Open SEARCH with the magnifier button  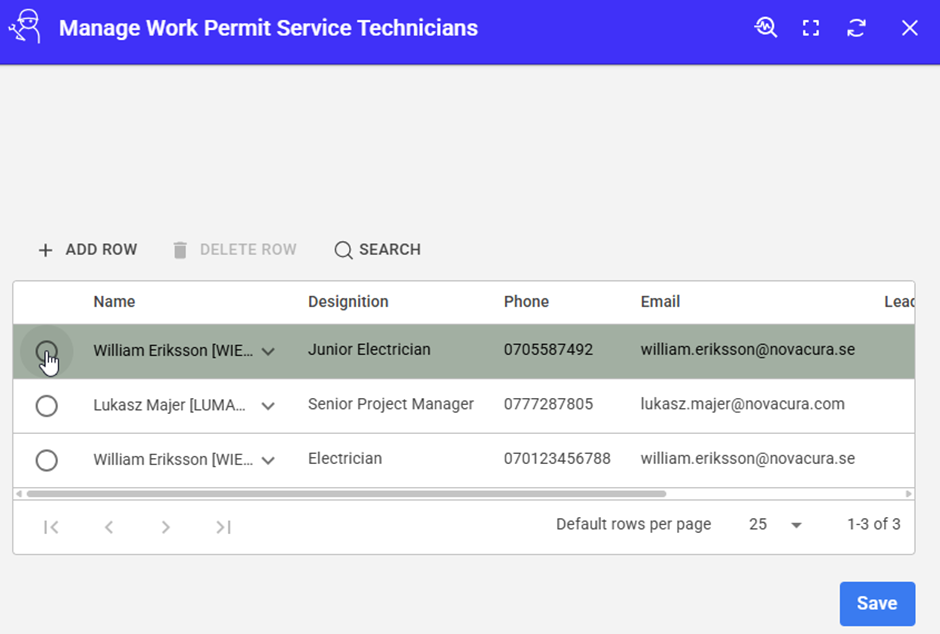point(377,250)
